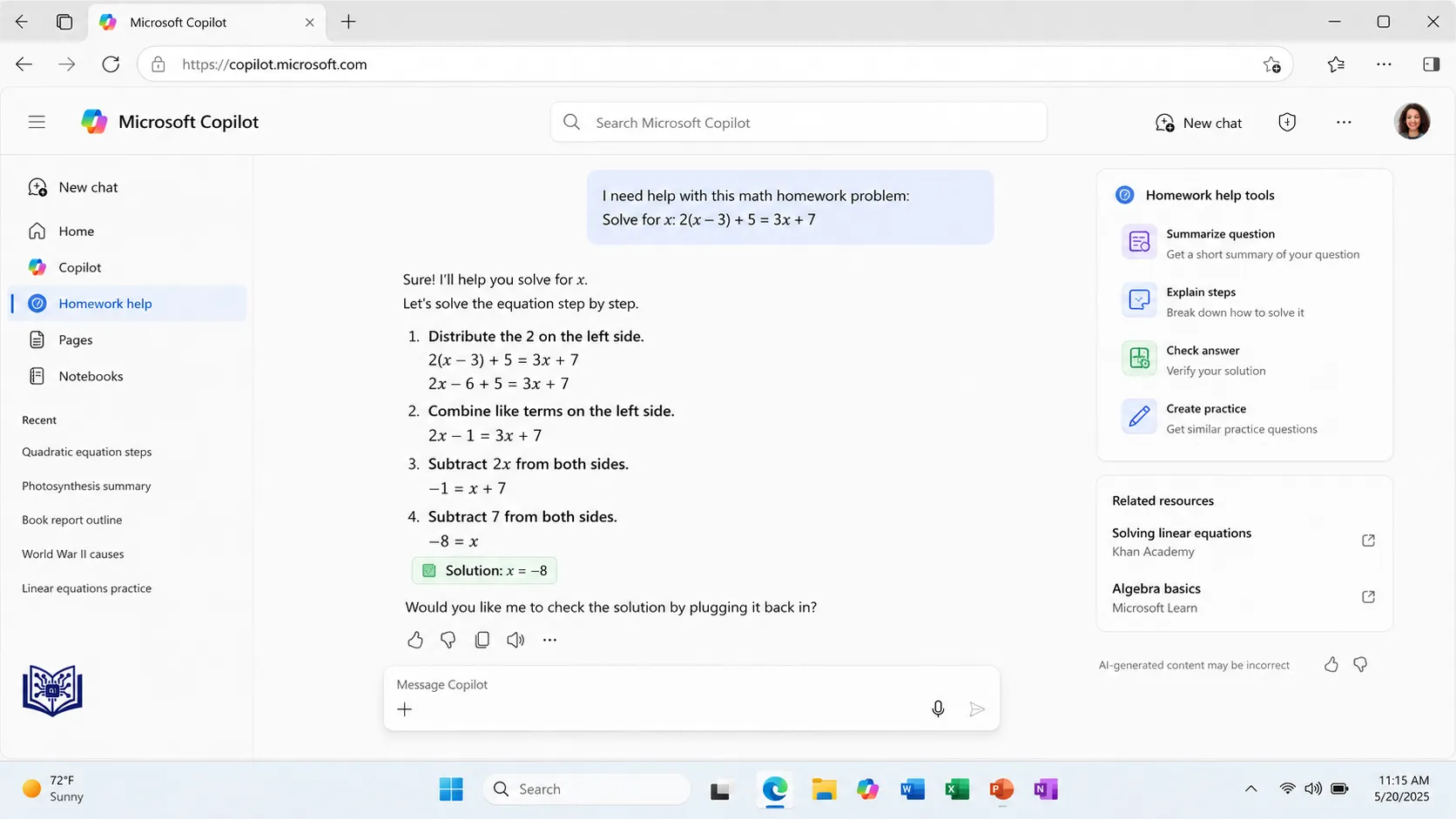
Task: Open the user profile avatar
Action: (x=1412, y=122)
